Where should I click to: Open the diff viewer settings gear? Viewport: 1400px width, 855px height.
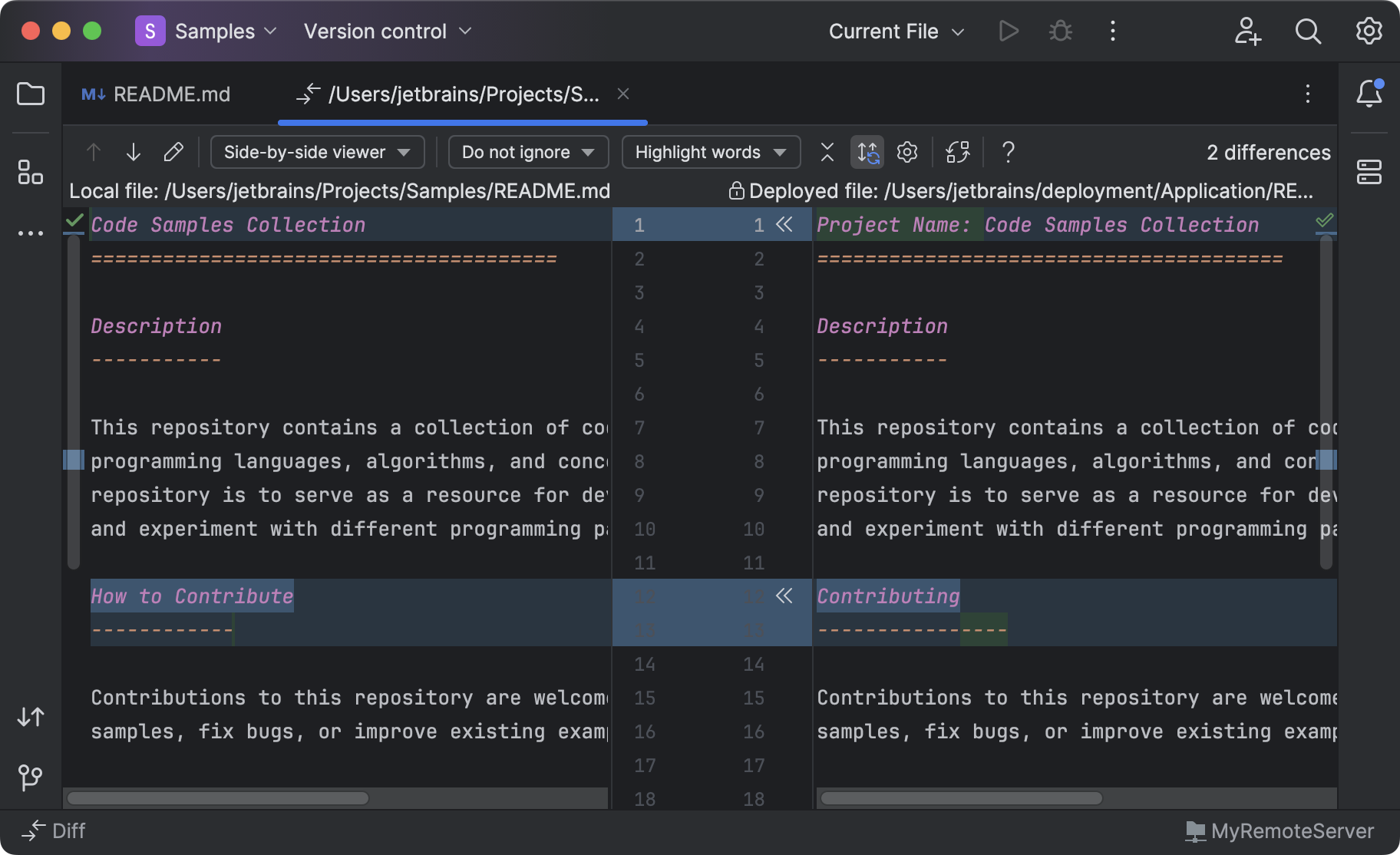coord(906,152)
